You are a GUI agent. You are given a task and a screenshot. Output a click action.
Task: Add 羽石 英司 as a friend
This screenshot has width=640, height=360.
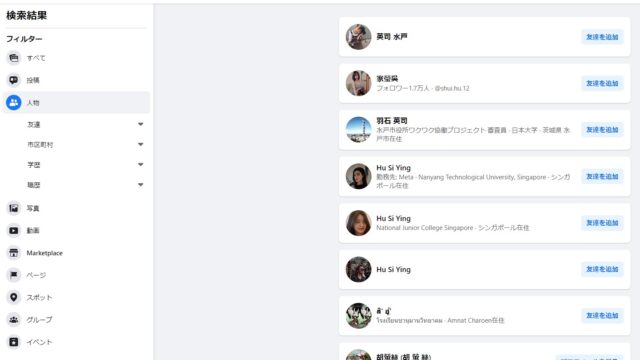[602, 130]
